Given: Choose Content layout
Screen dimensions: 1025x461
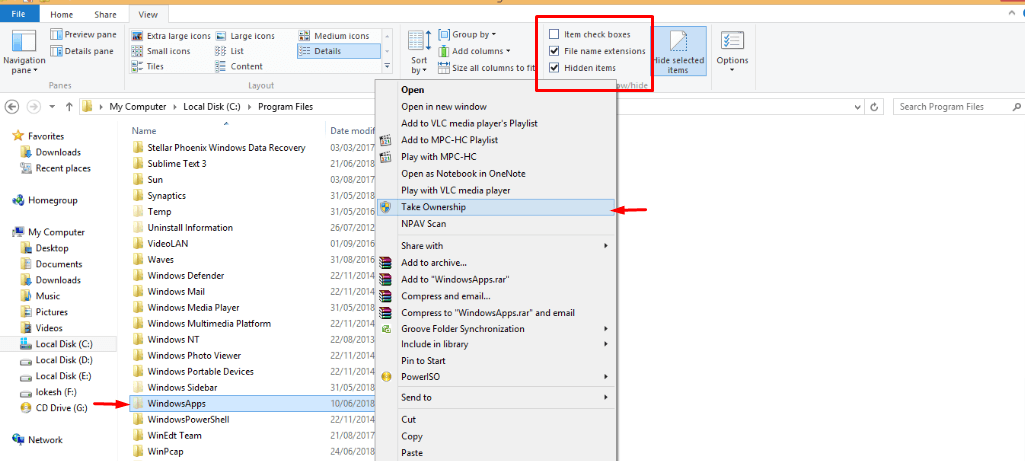Looking at the screenshot, I should [239, 66].
